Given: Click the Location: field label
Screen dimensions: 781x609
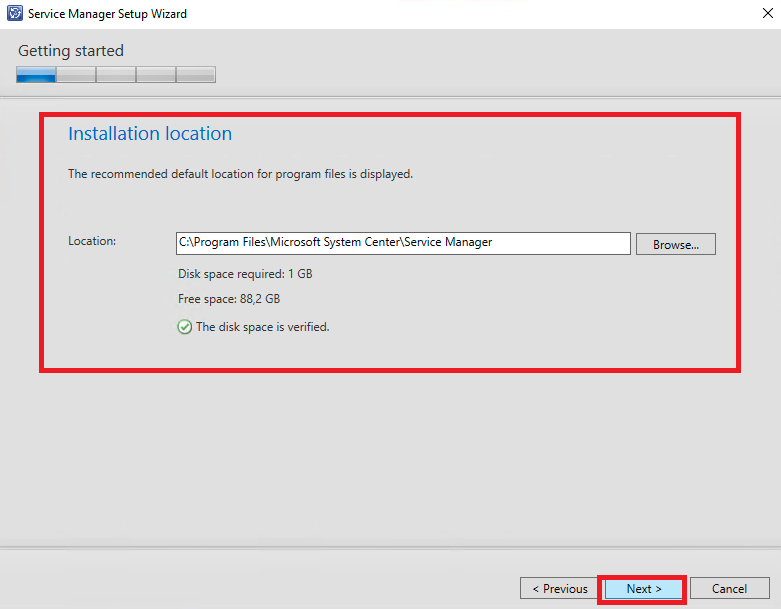Looking at the screenshot, I should click(x=92, y=241).
